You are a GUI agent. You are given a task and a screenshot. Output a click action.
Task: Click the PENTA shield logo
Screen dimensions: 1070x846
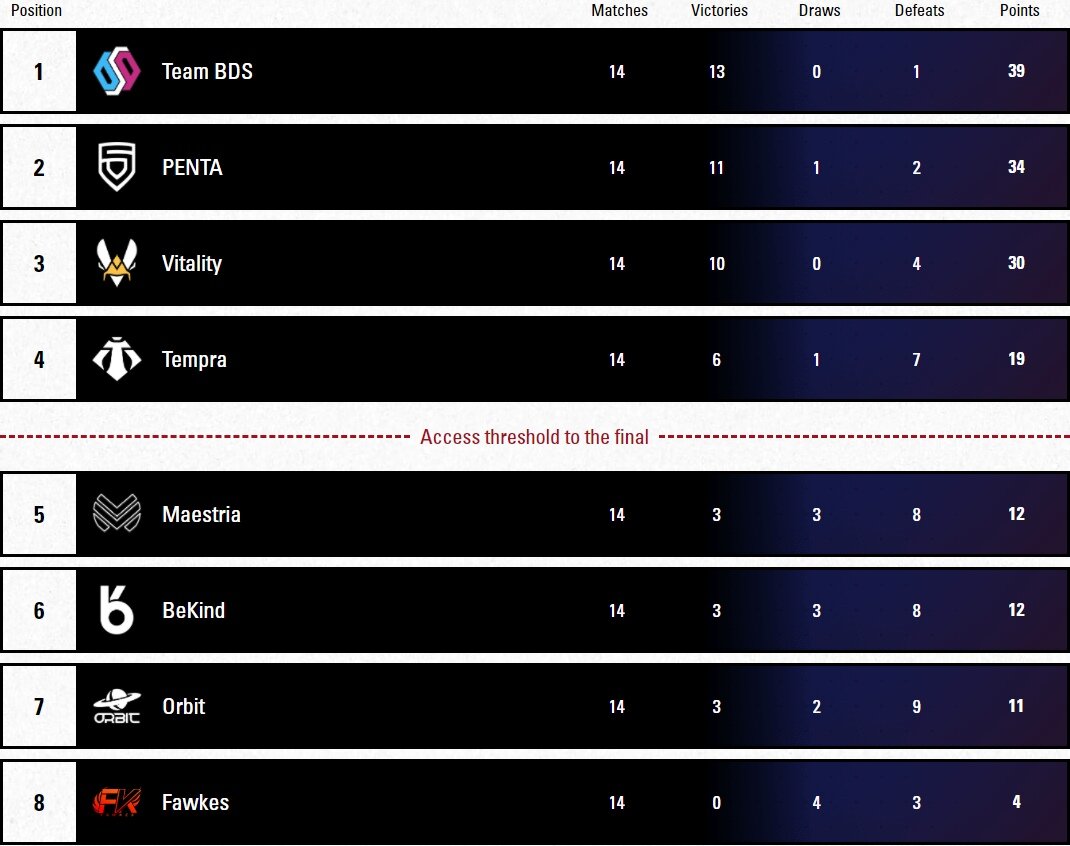(x=117, y=166)
